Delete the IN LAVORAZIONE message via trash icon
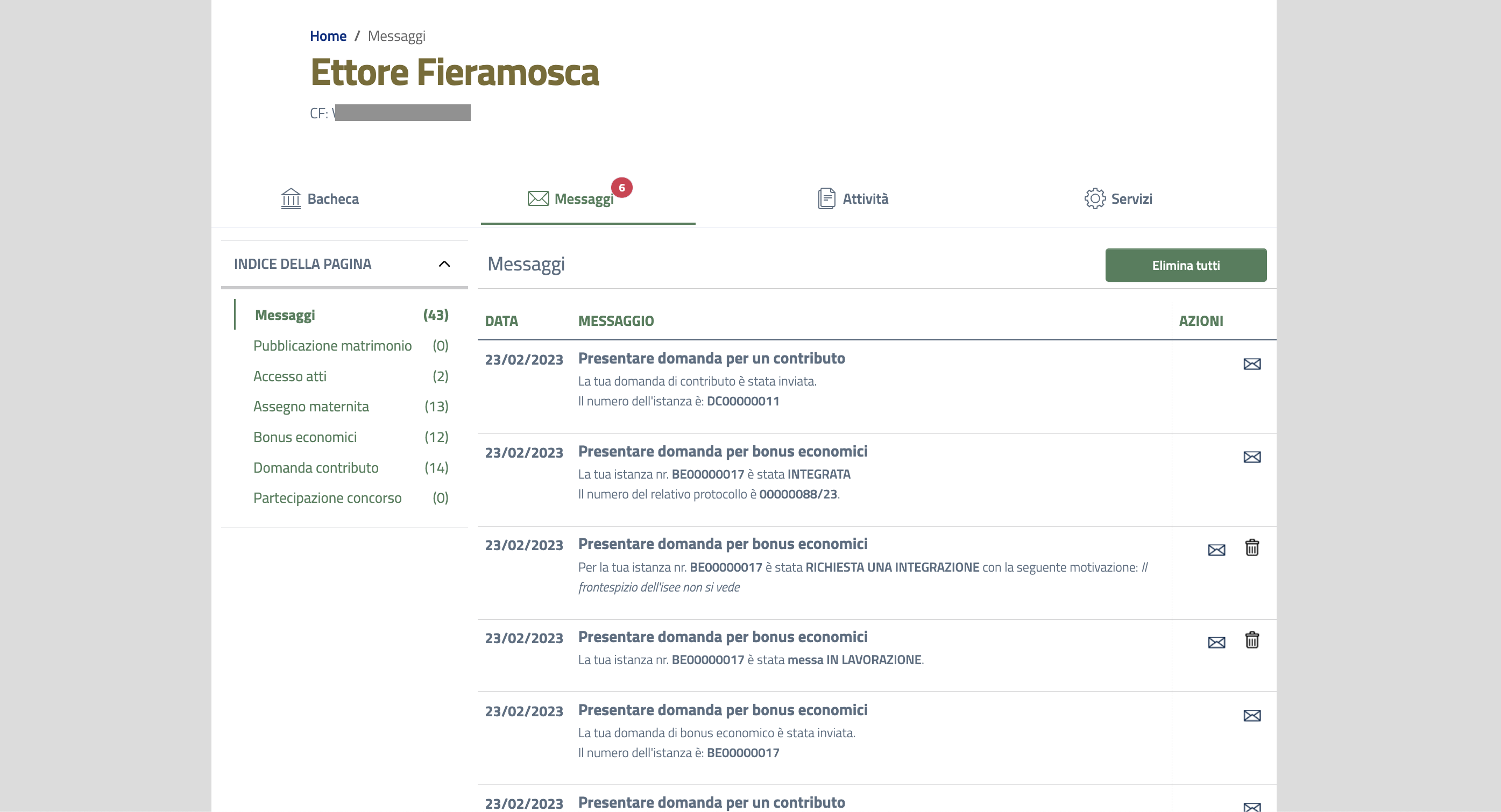 (x=1251, y=640)
